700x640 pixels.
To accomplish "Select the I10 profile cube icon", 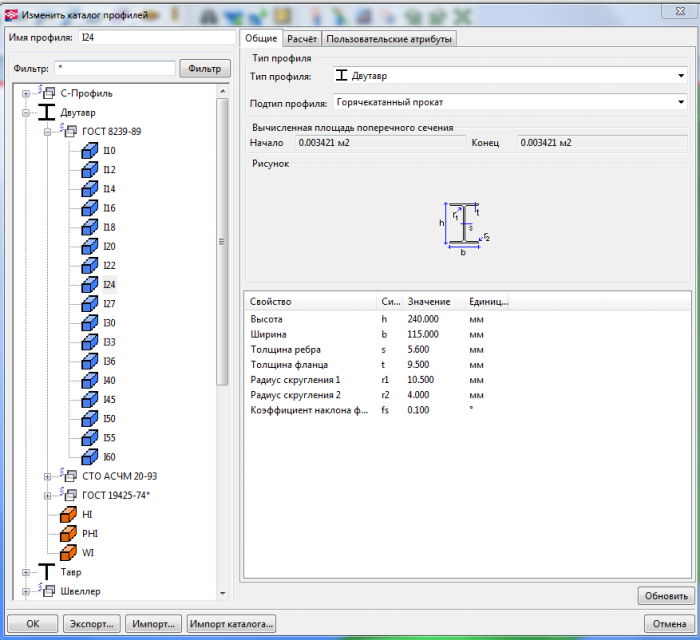I will (x=88, y=150).
